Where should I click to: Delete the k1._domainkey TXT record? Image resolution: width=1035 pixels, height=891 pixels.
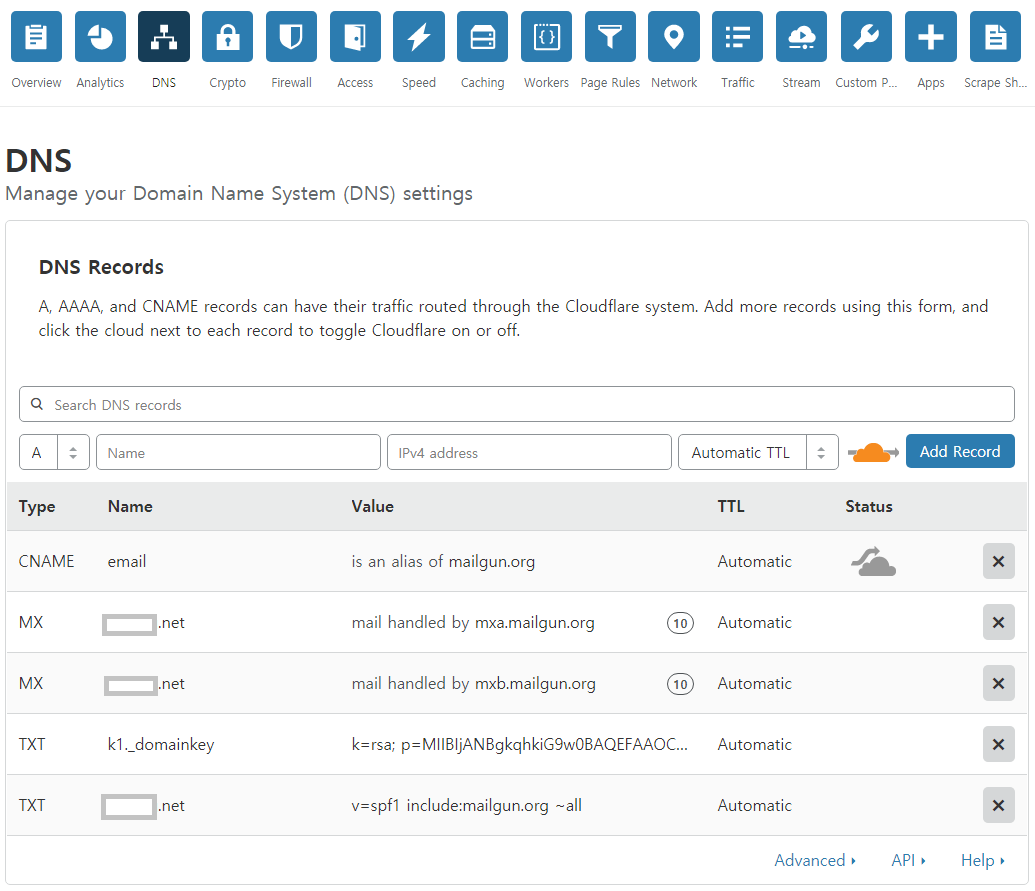998,744
